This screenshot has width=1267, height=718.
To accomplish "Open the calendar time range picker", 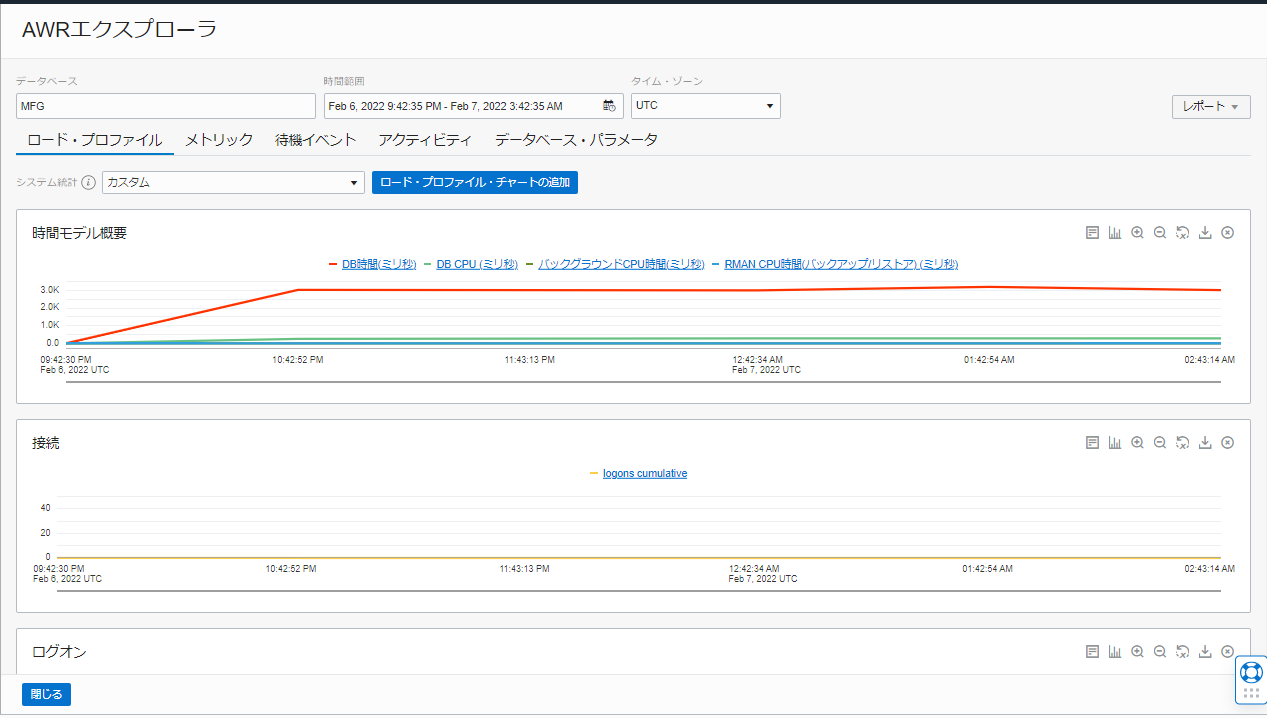I will pyautogui.click(x=609, y=106).
